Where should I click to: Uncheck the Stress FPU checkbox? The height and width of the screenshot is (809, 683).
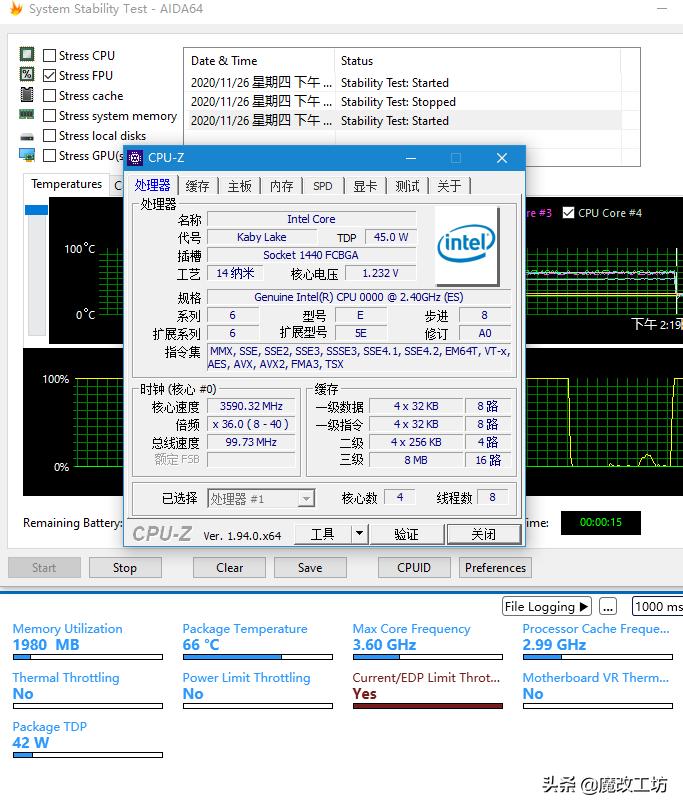(50, 75)
